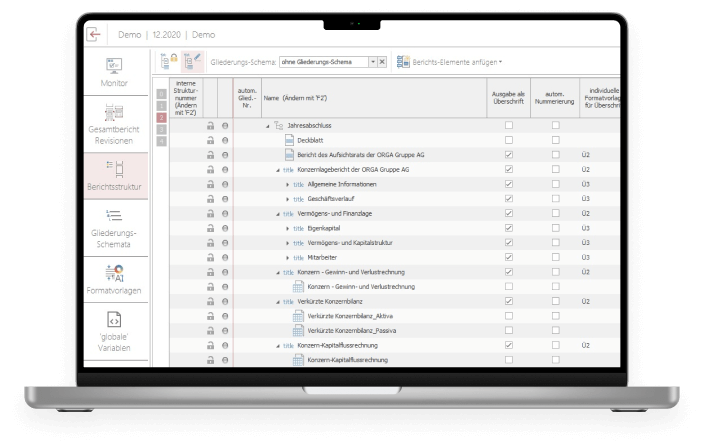
Task: Click the structure lock toolbar icon
Action: pyautogui.click(x=169, y=61)
